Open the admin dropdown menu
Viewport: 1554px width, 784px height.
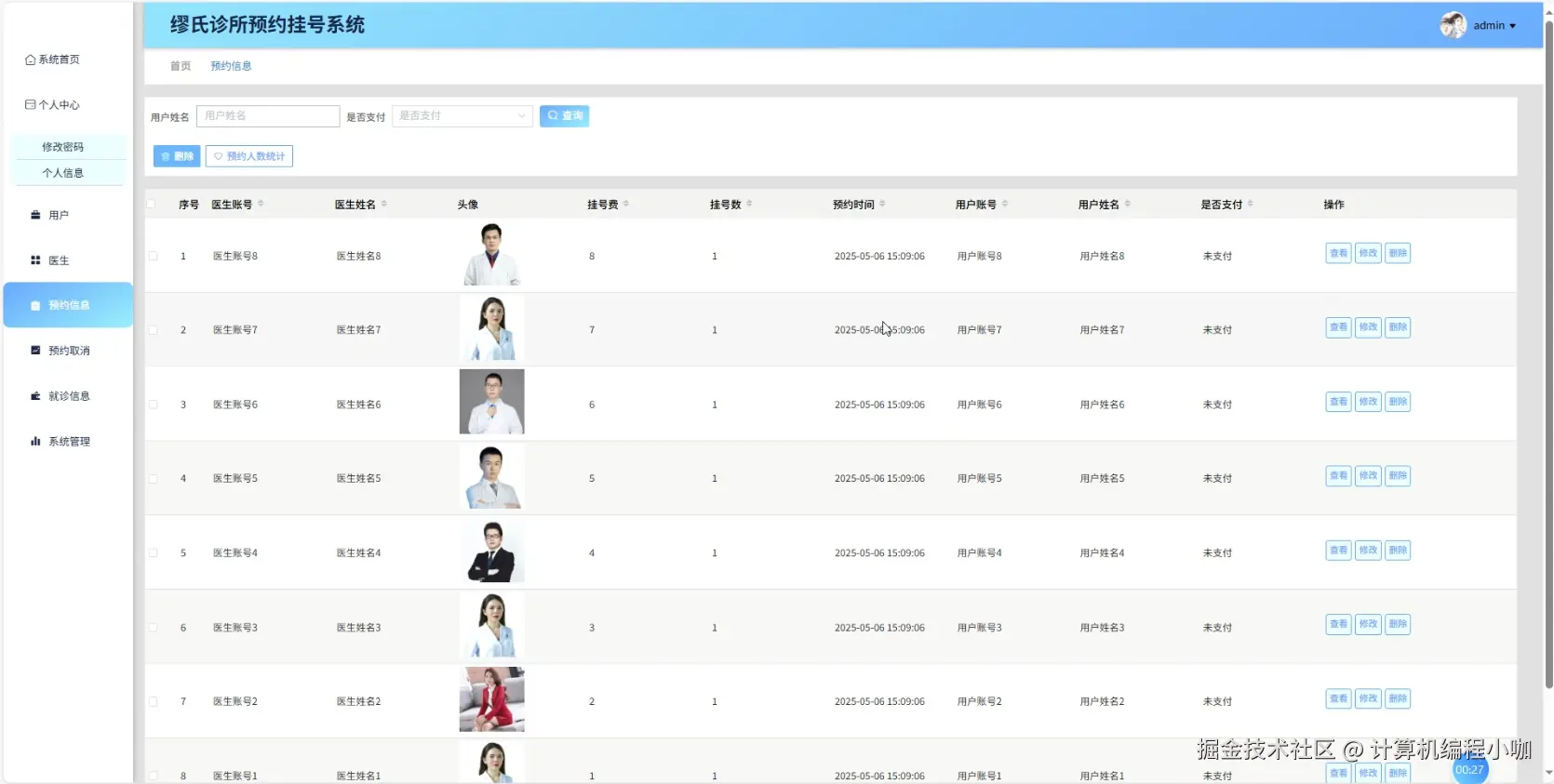click(1494, 26)
